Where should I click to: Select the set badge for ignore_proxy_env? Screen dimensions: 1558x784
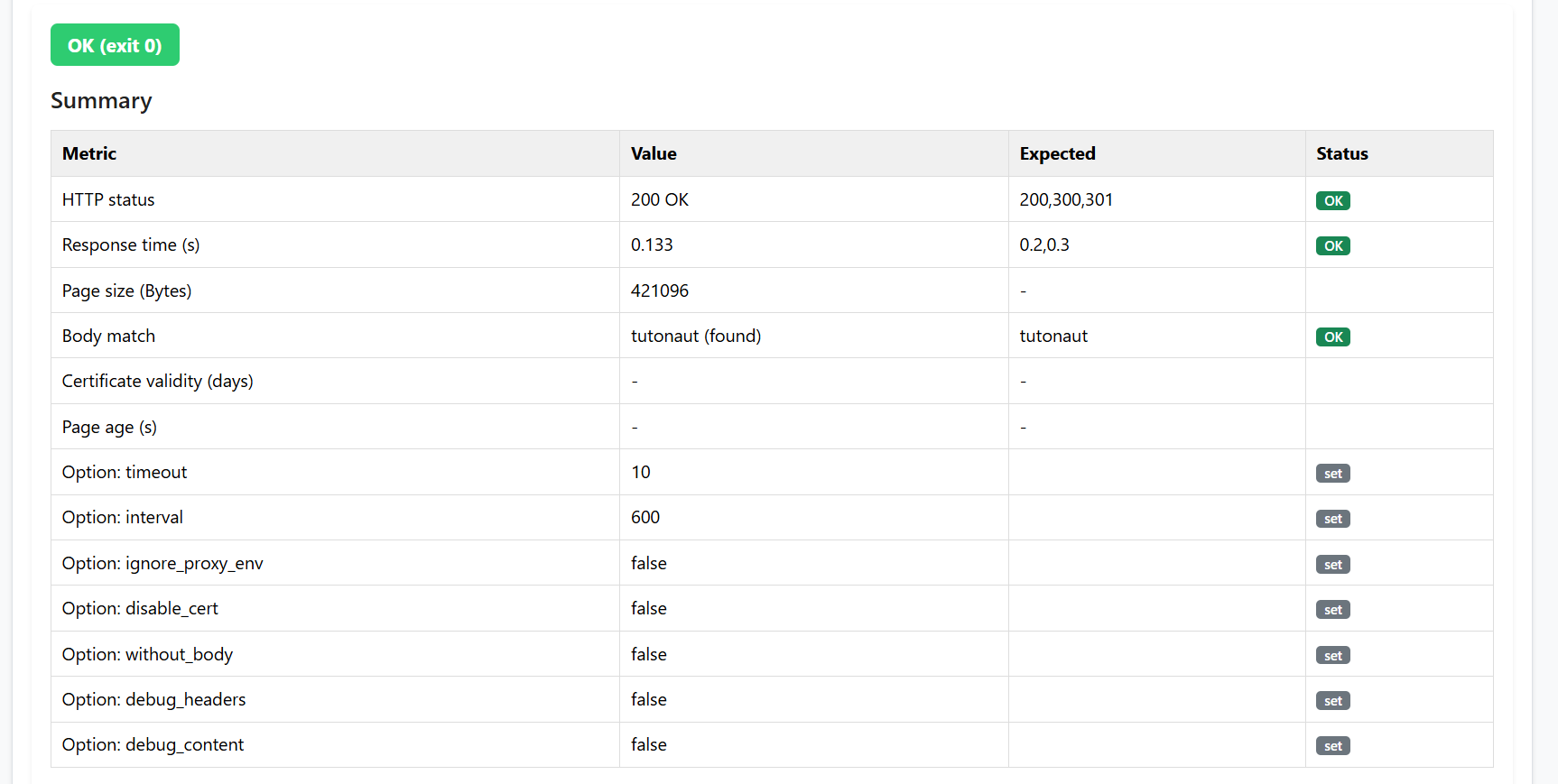(x=1332, y=565)
